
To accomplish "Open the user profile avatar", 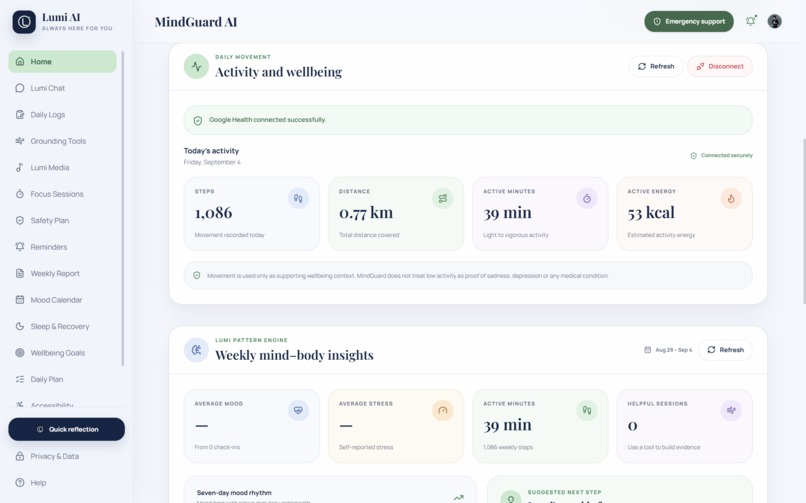I will 774,21.
